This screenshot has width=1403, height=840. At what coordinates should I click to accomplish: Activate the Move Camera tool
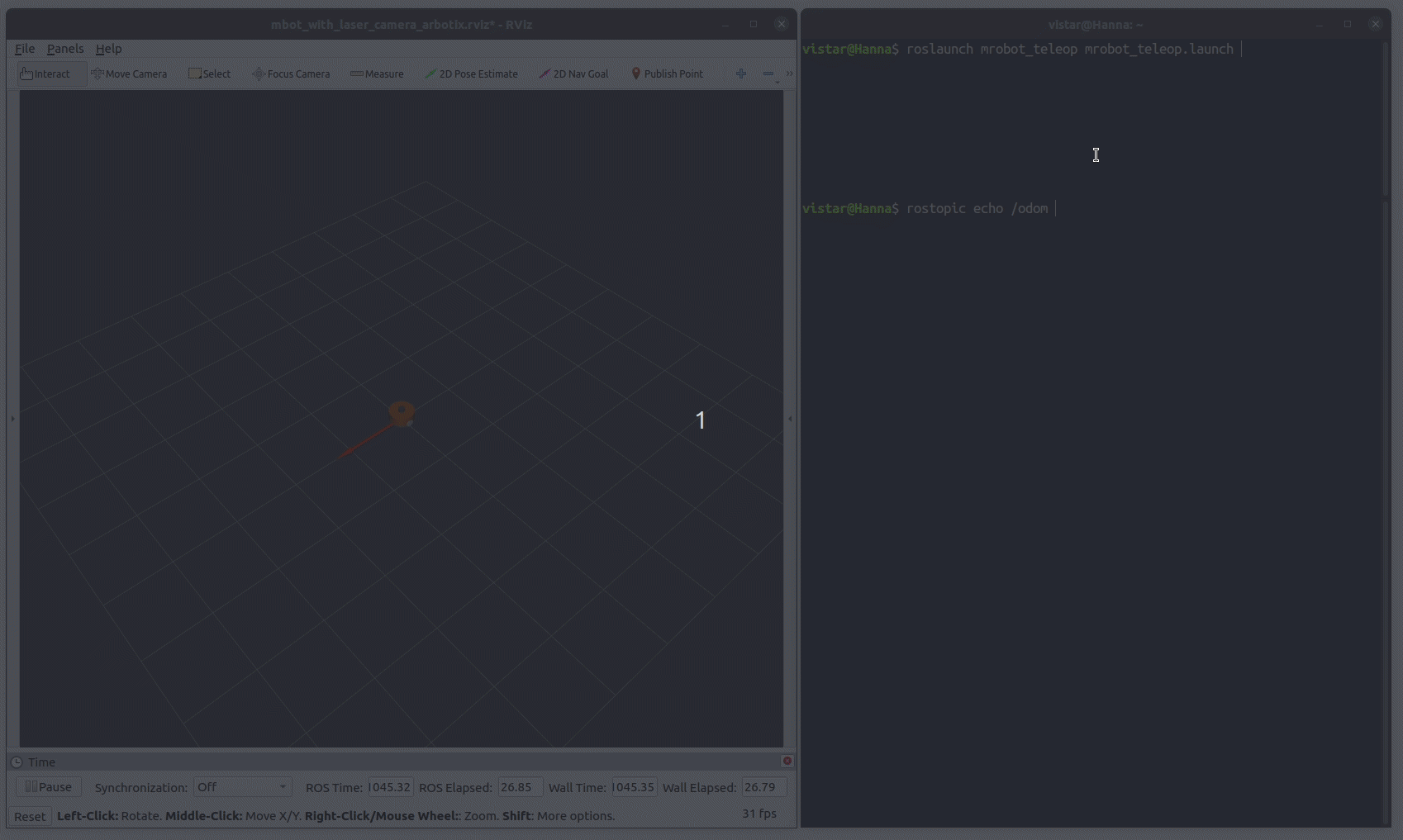(129, 74)
